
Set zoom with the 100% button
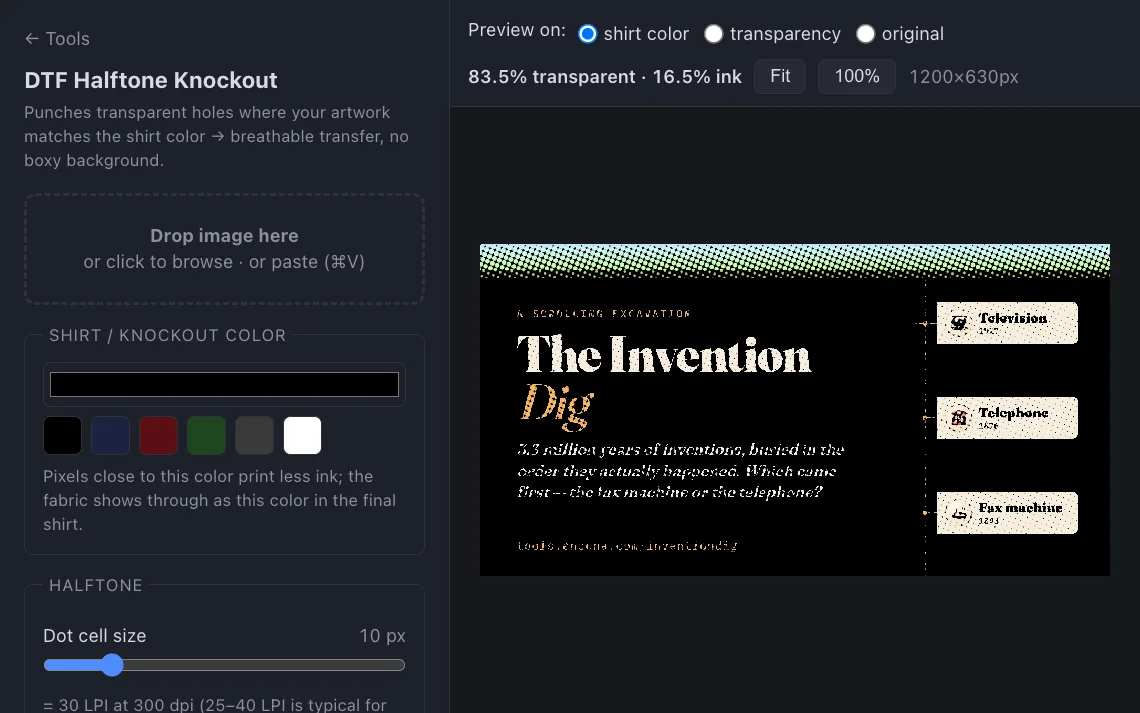(x=856, y=76)
